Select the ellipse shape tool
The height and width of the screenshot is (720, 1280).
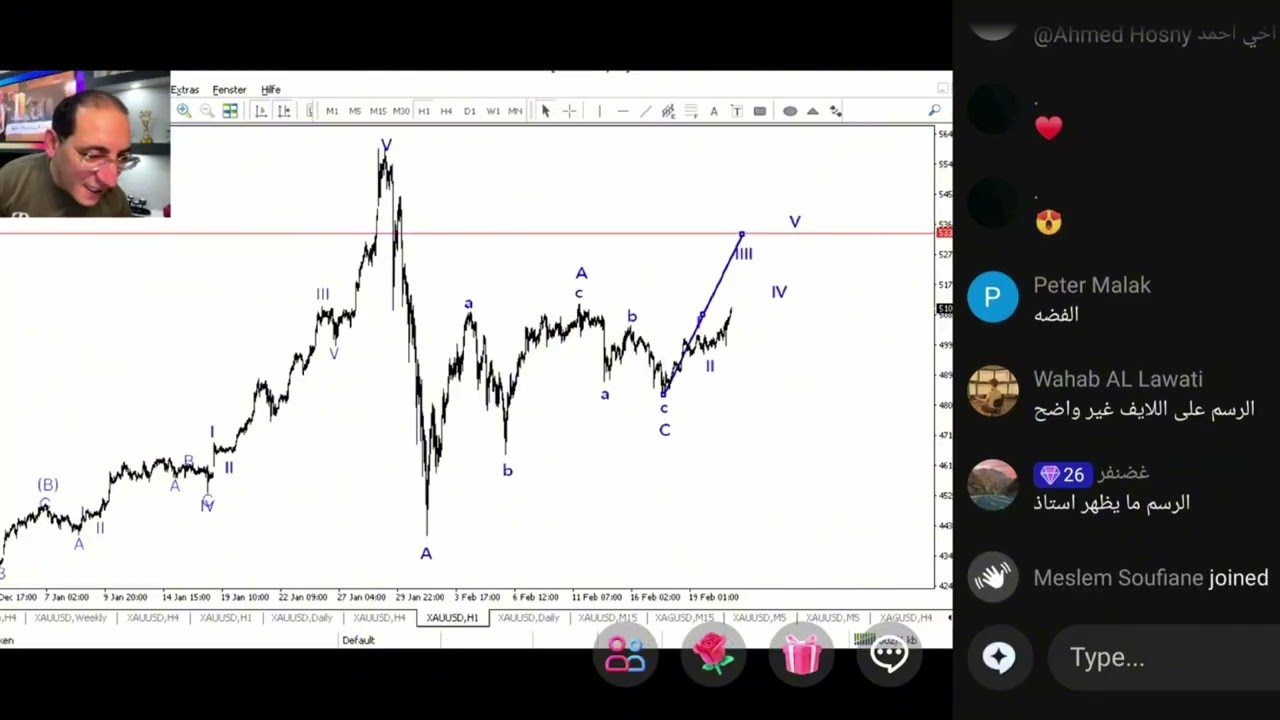(790, 111)
